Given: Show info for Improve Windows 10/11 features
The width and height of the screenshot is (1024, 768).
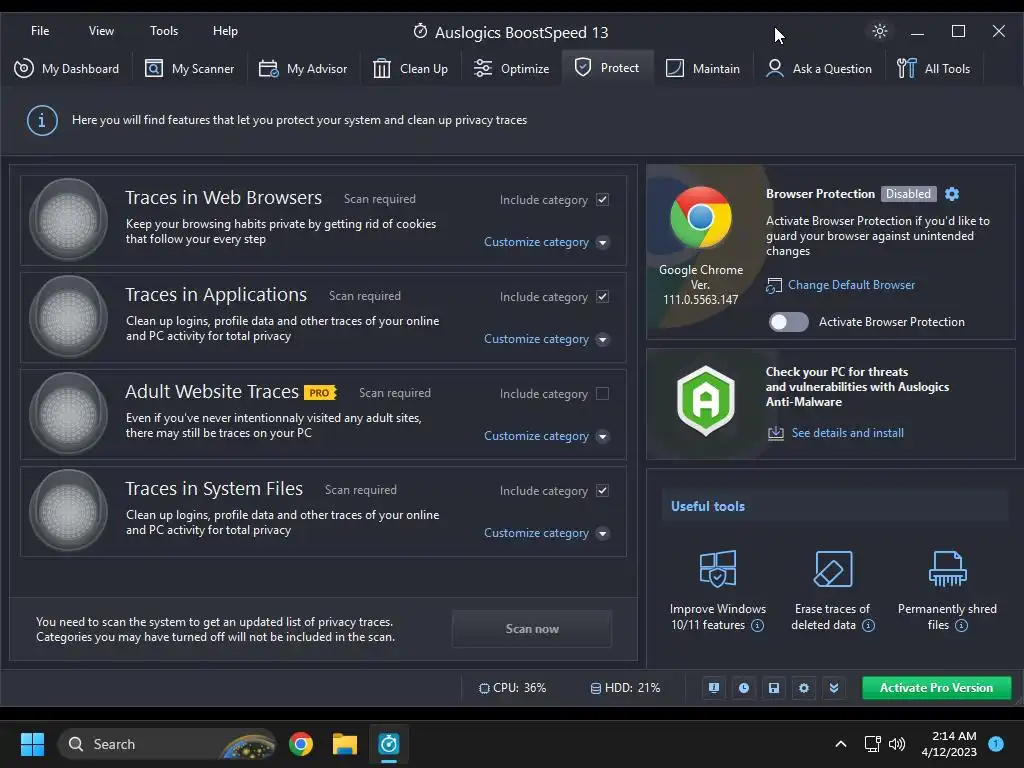Looking at the screenshot, I should click(x=758, y=625).
